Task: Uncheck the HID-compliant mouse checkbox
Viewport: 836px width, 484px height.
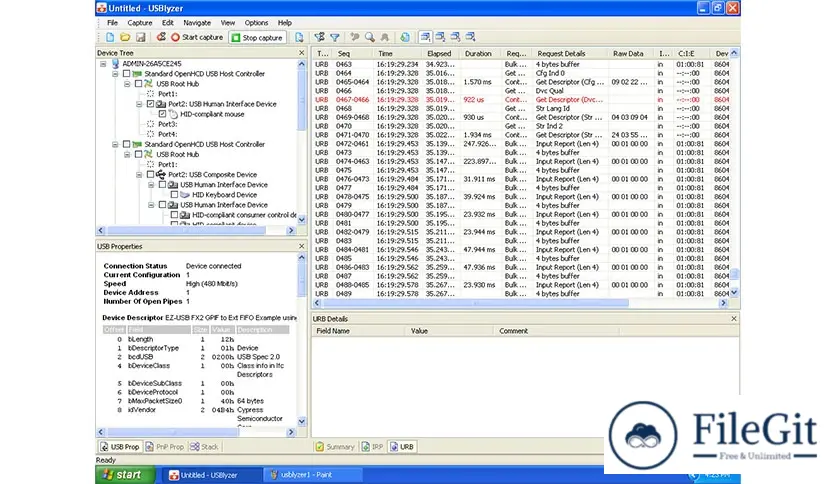Action: (163, 114)
